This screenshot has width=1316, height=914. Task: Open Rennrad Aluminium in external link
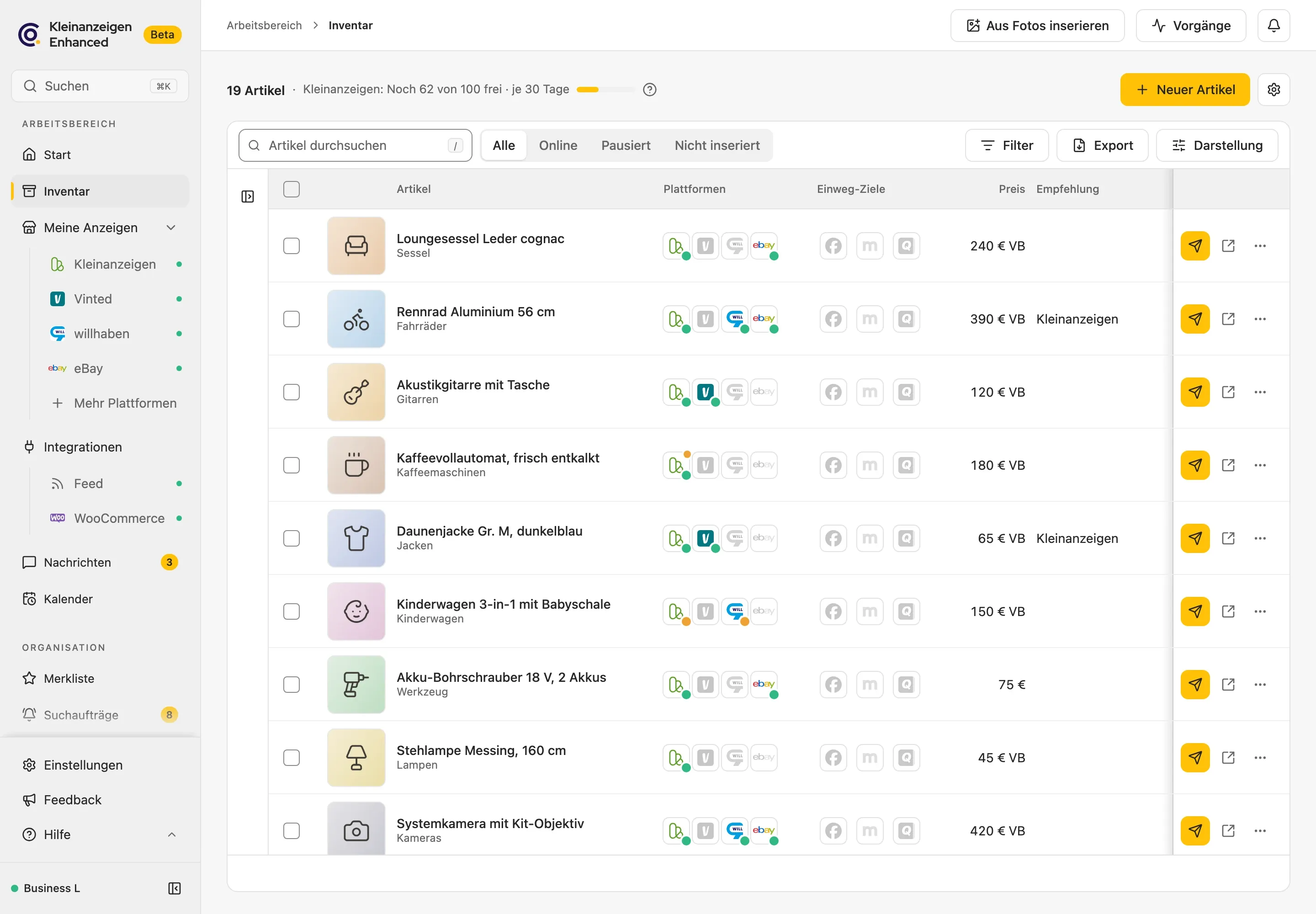click(1228, 319)
